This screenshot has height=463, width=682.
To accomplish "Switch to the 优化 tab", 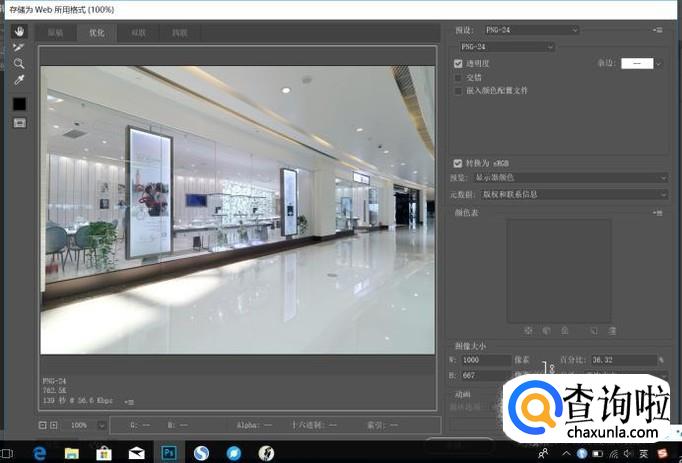I will tap(97, 33).
